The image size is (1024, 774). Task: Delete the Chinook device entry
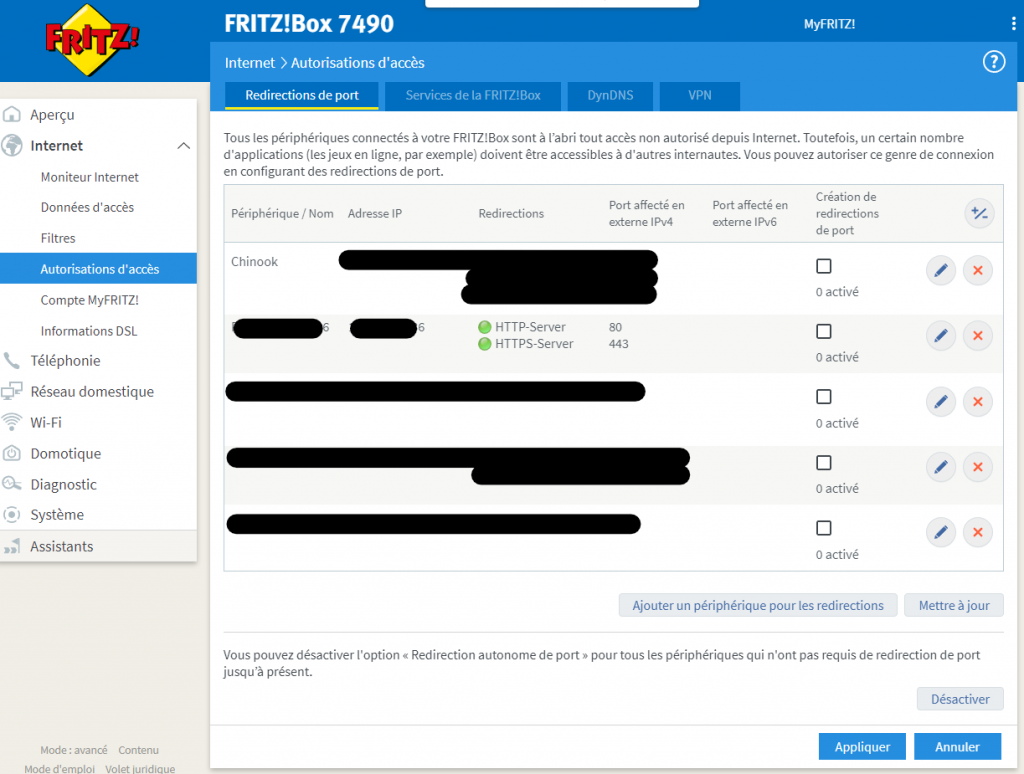coord(978,270)
